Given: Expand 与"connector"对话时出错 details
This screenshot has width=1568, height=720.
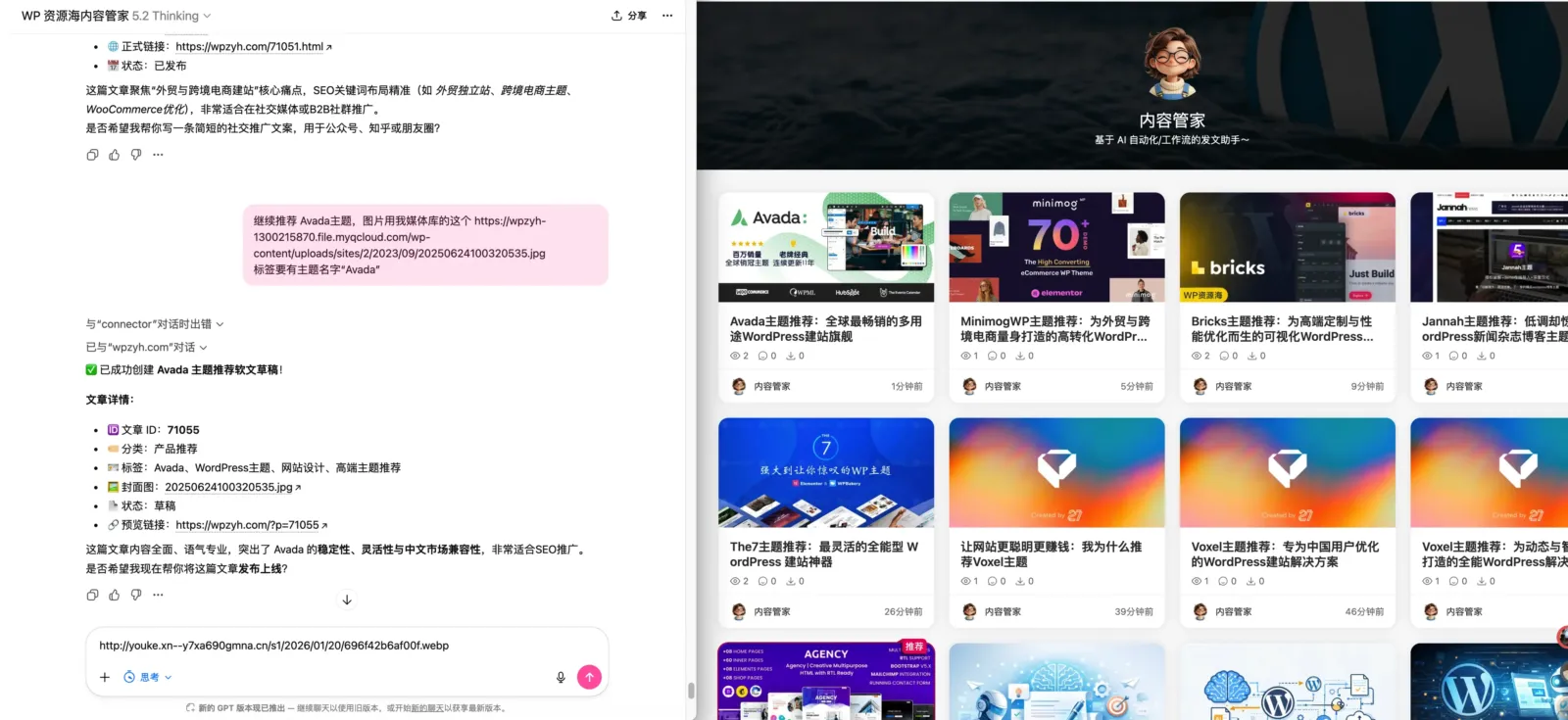Looking at the screenshot, I should [155, 324].
